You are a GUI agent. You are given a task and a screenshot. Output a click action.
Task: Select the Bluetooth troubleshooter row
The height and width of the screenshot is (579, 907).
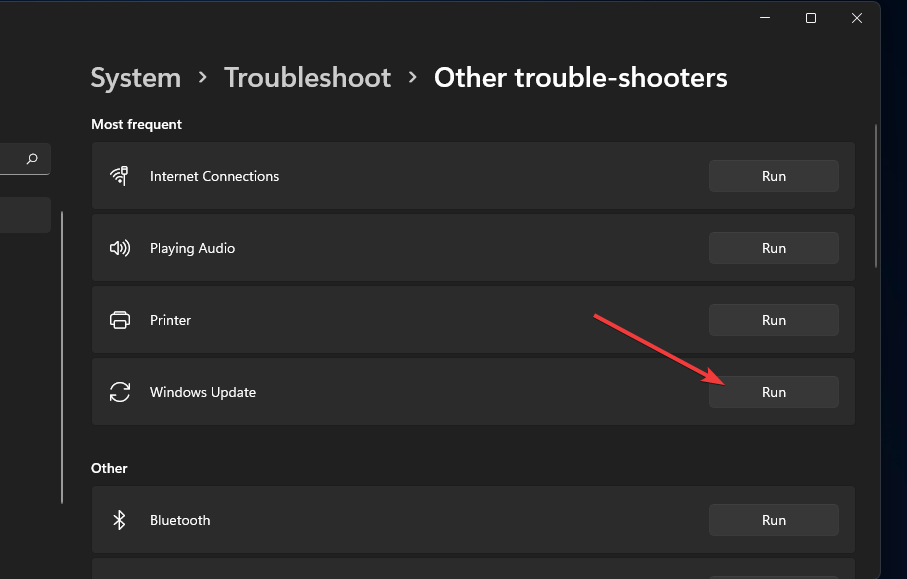tap(400, 519)
